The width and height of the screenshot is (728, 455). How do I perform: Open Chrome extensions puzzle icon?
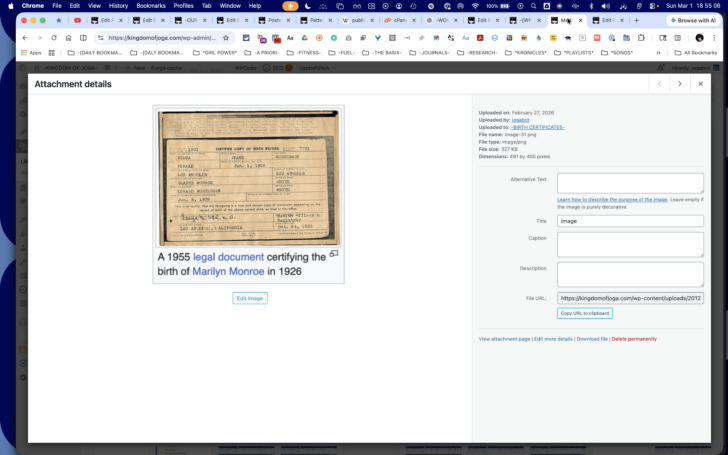(641, 38)
